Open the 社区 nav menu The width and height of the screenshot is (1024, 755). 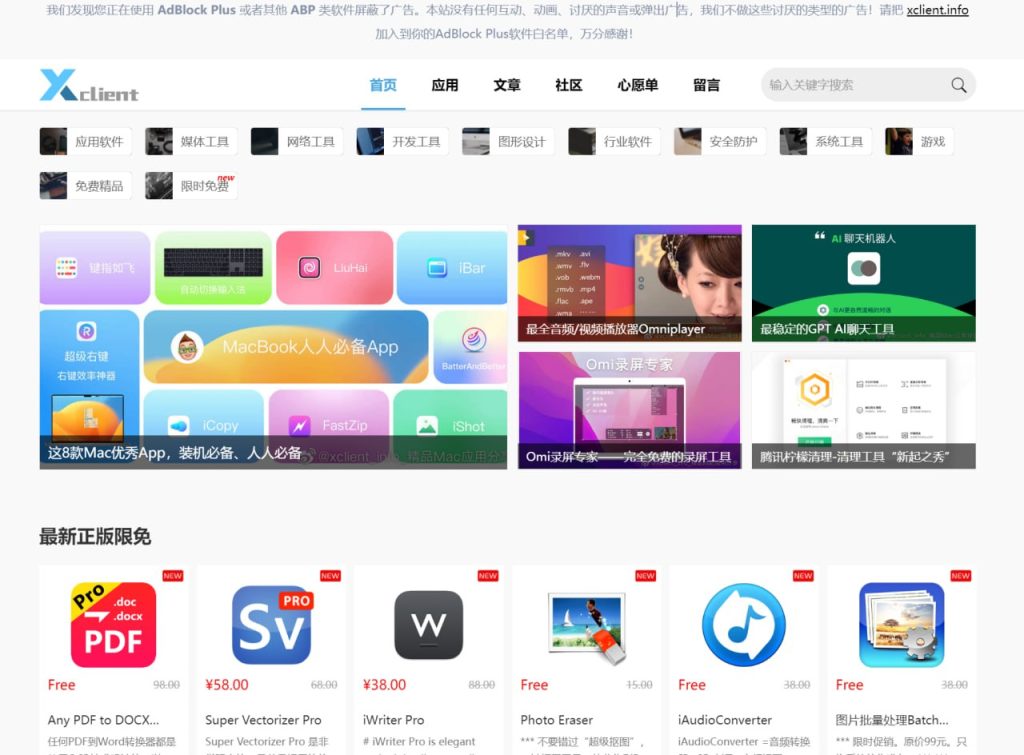pos(569,85)
